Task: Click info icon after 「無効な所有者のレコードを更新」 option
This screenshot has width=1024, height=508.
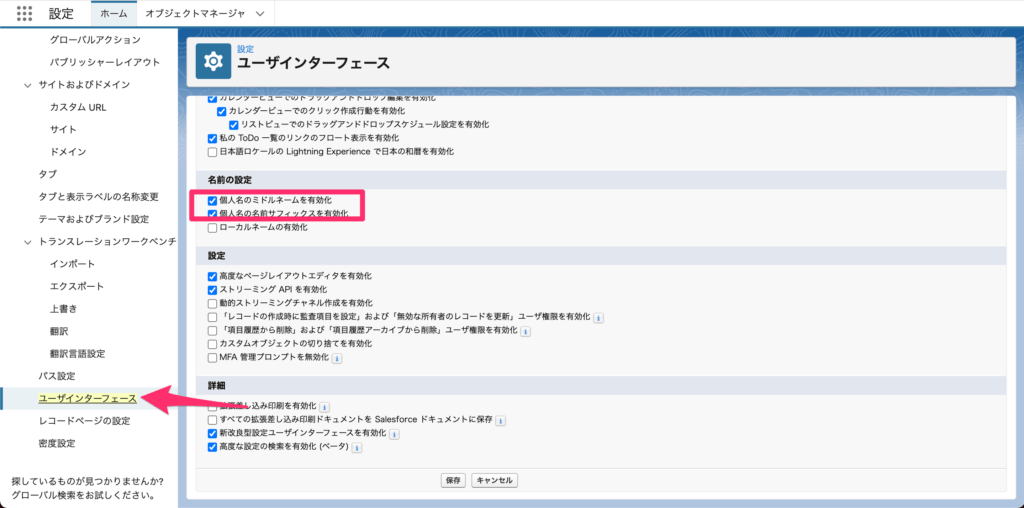Action: tap(598, 317)
